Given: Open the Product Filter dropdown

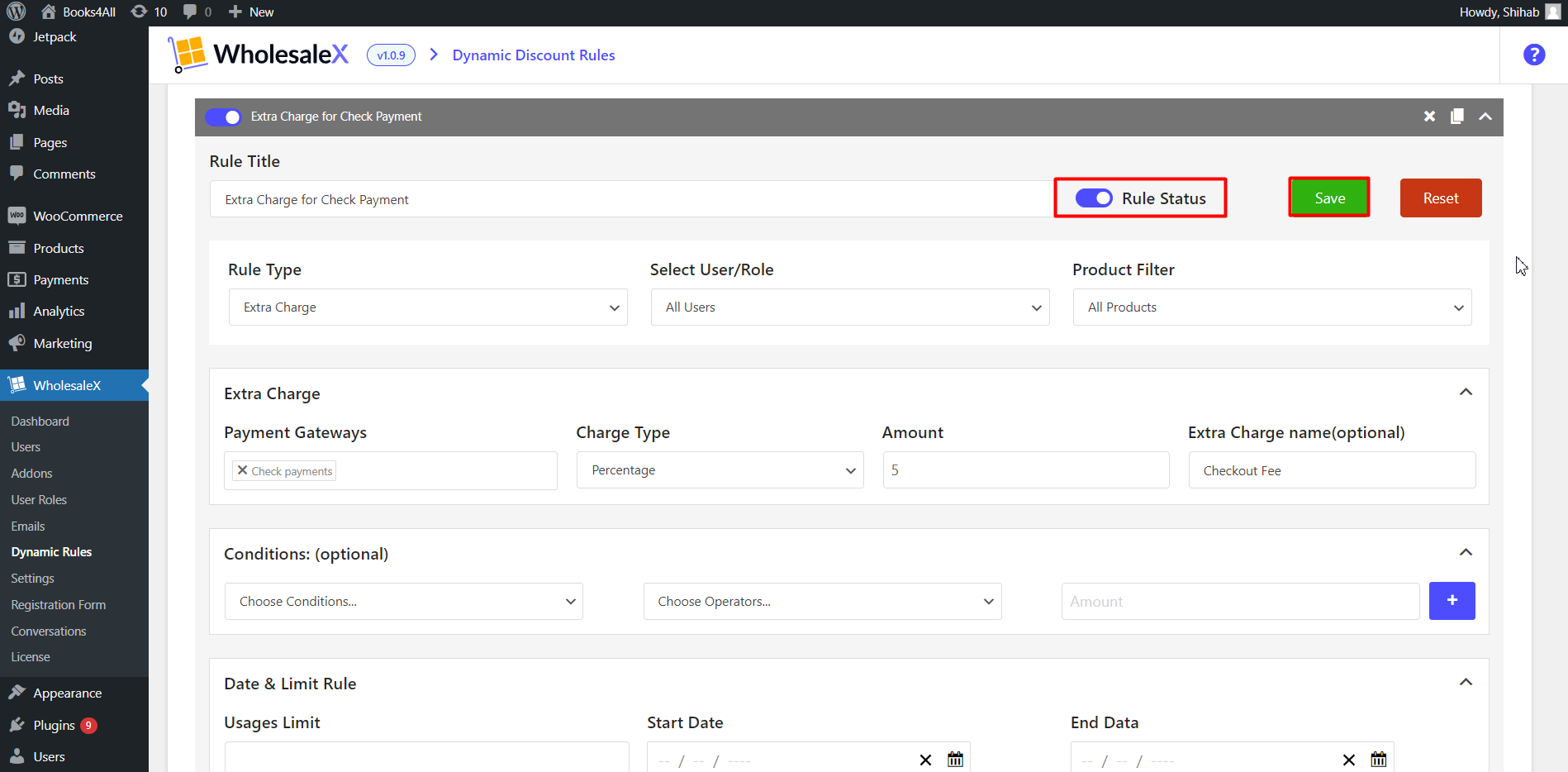Looking at the screenshot, I should 1272,307.
